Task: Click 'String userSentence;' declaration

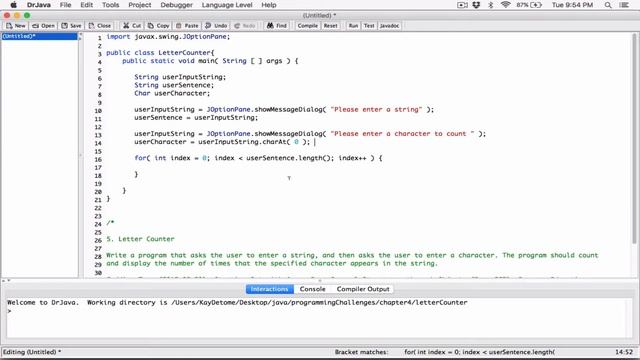Action: tap(174, 85)
